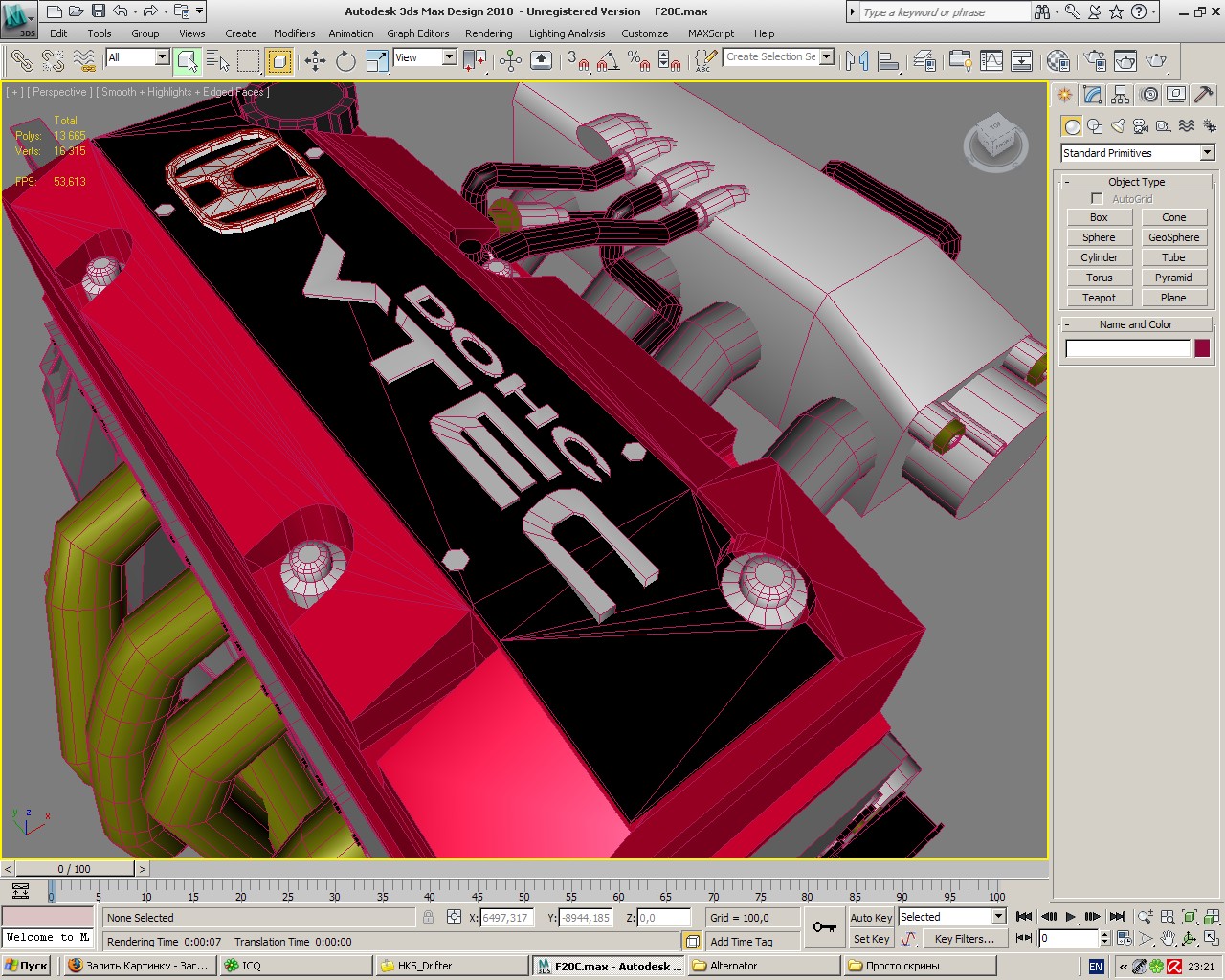Toggle Set Key animation mode

pos(871,939)
